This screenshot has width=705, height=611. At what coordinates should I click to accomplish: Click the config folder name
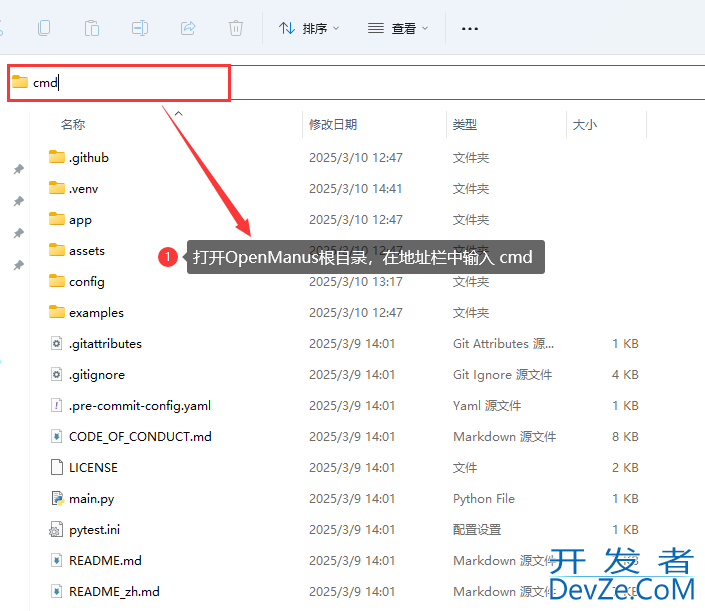(x=87, y=282)
